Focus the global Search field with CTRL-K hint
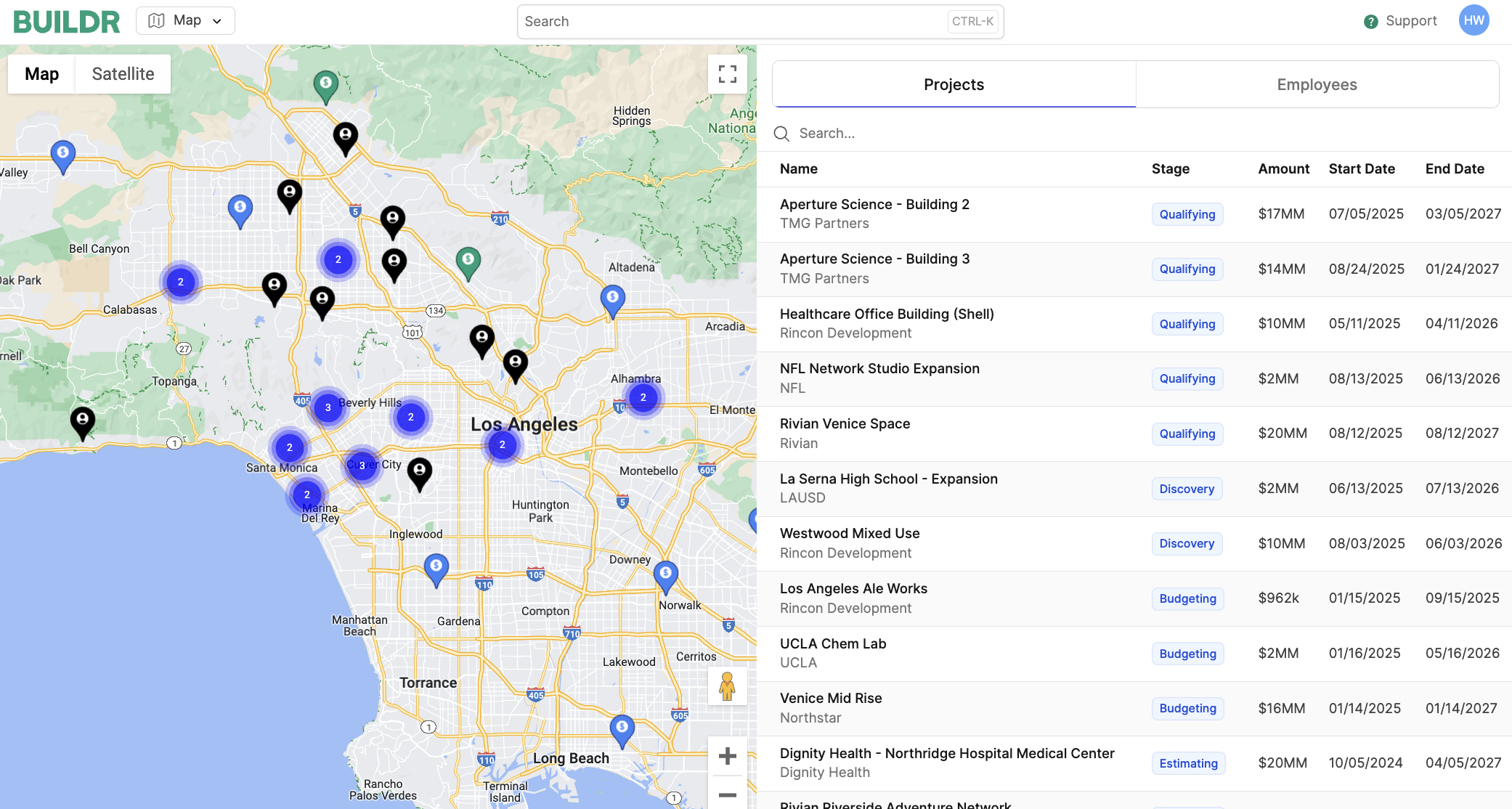 coord(760,22)
